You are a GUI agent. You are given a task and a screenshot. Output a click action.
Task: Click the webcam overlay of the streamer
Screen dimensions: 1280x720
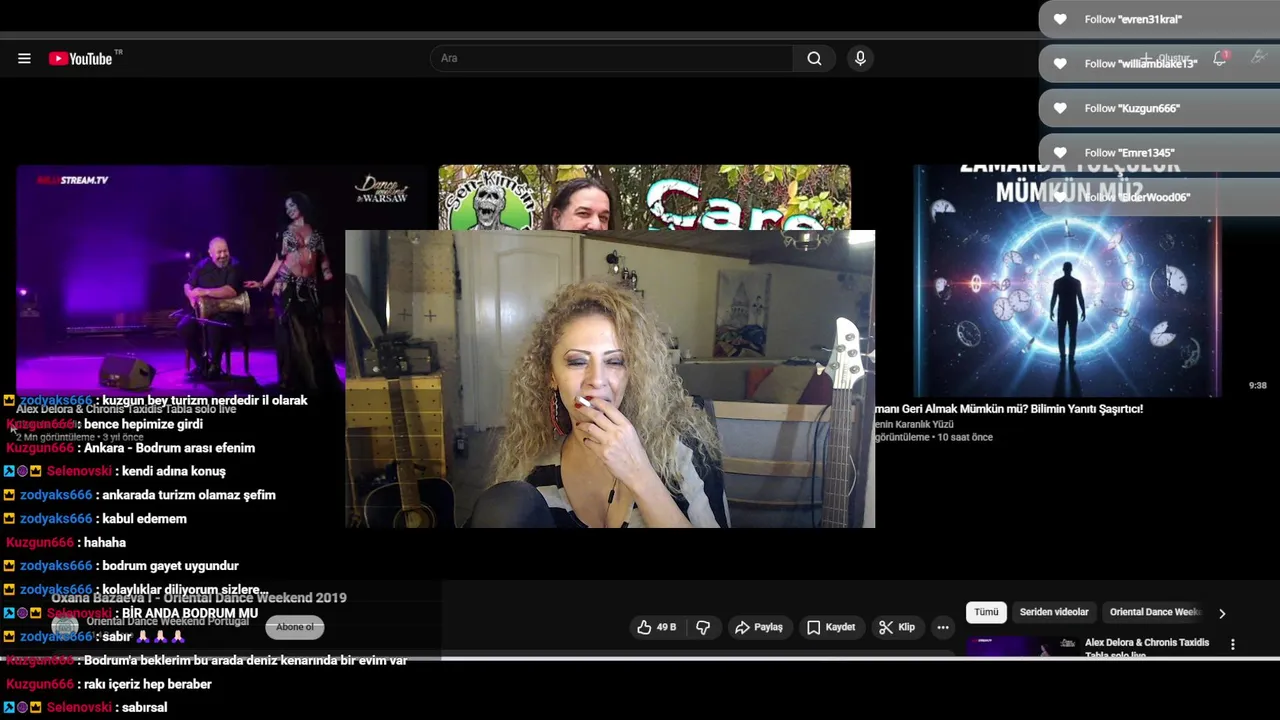pyautogui.click(x=610, y=379)
